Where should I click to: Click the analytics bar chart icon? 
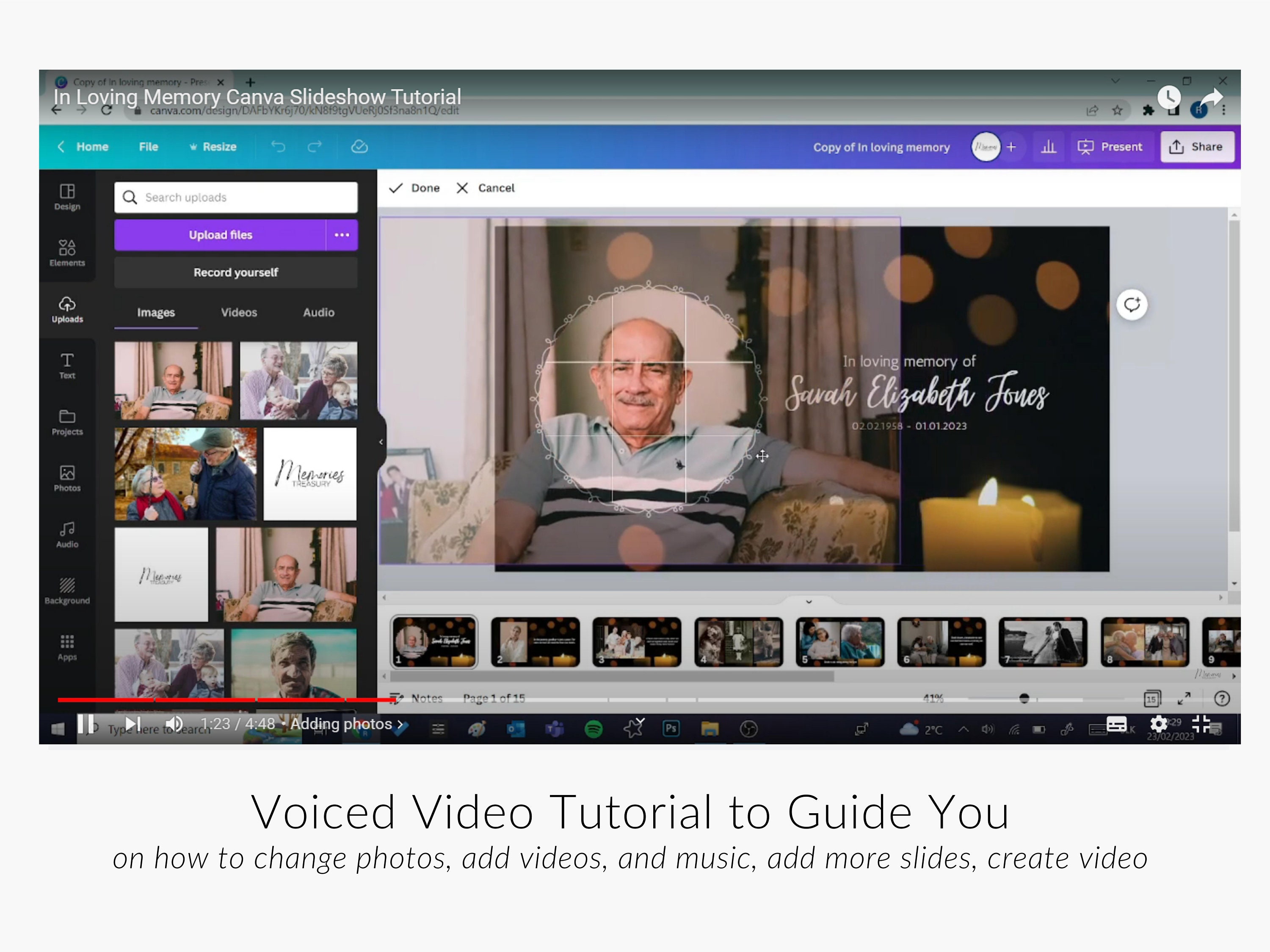pyautogui.click(x=1048, y=147)
